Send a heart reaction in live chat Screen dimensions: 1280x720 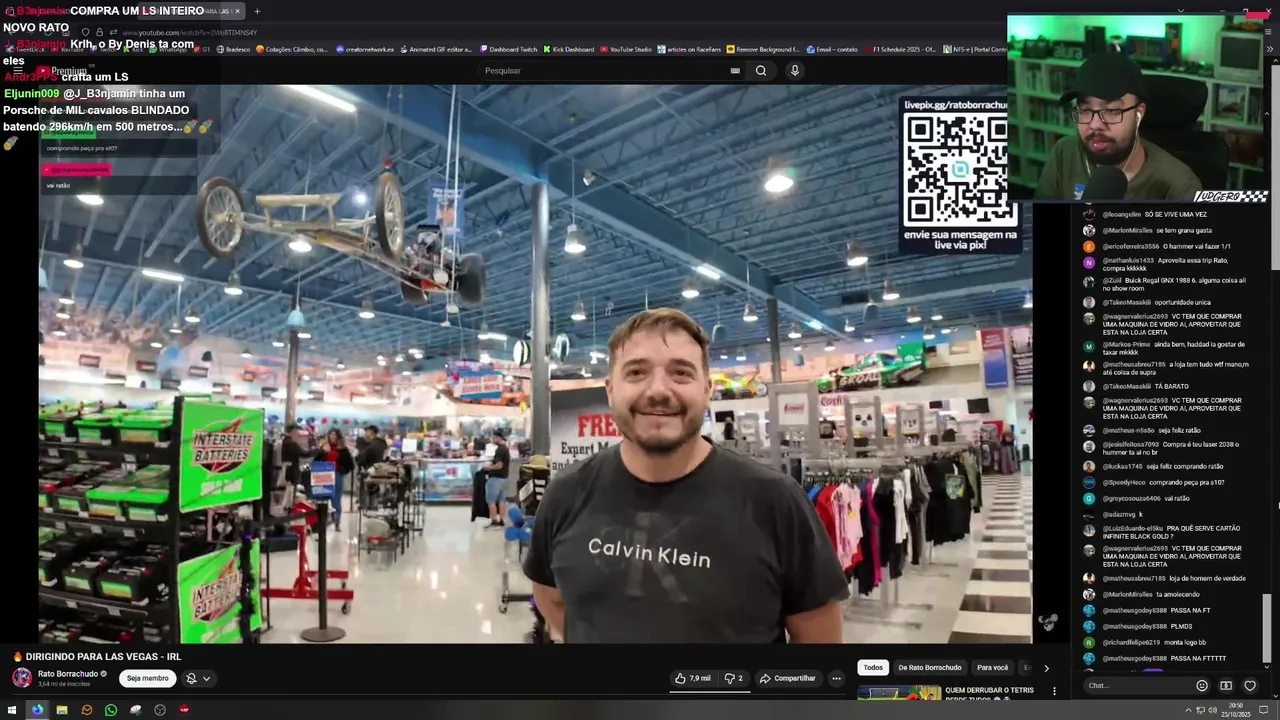click(1250, 686)
